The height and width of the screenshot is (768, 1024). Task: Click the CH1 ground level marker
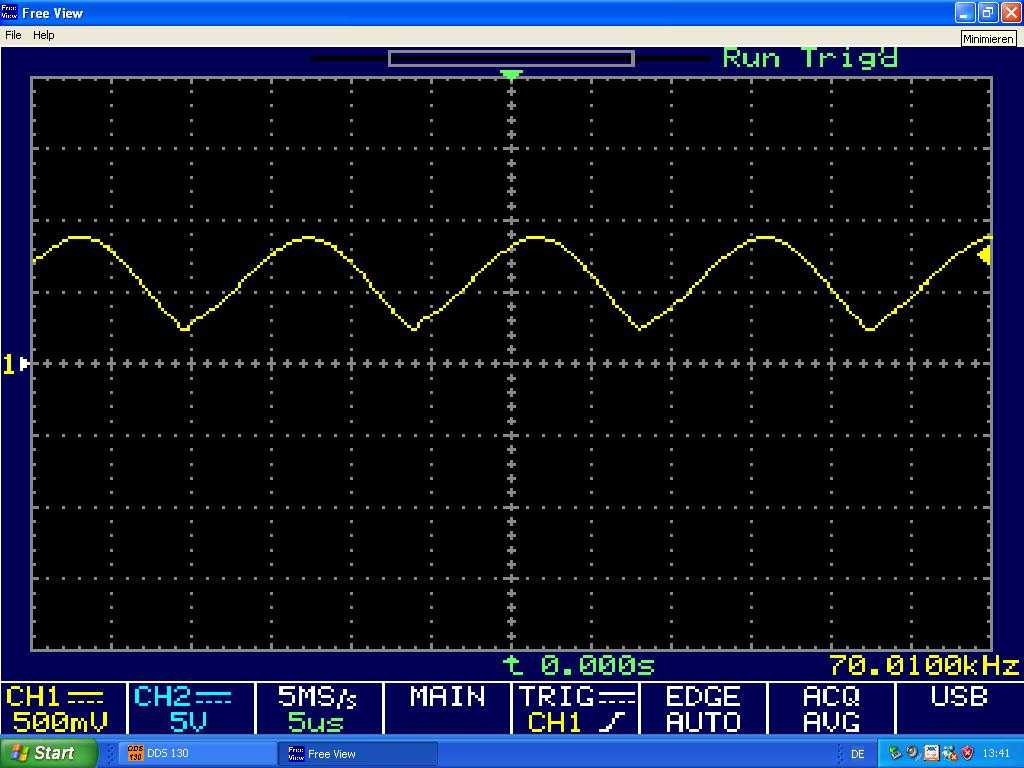coord(16,364)
